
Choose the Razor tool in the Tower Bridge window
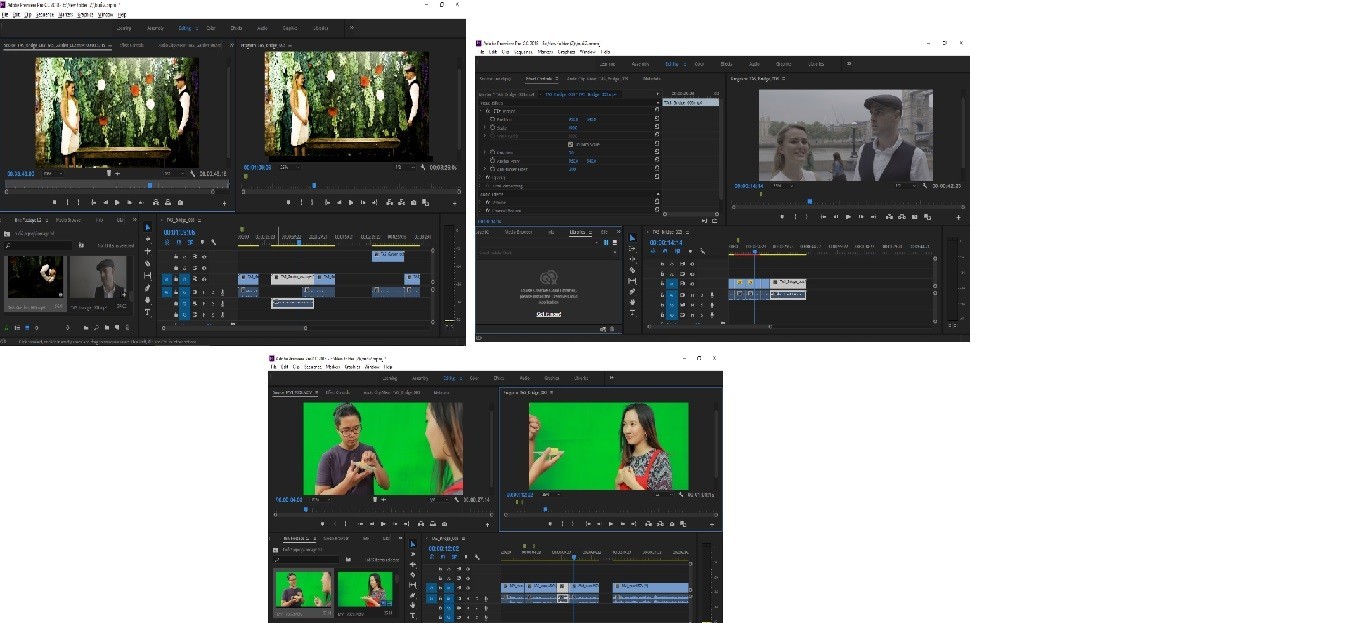point(632,271)
